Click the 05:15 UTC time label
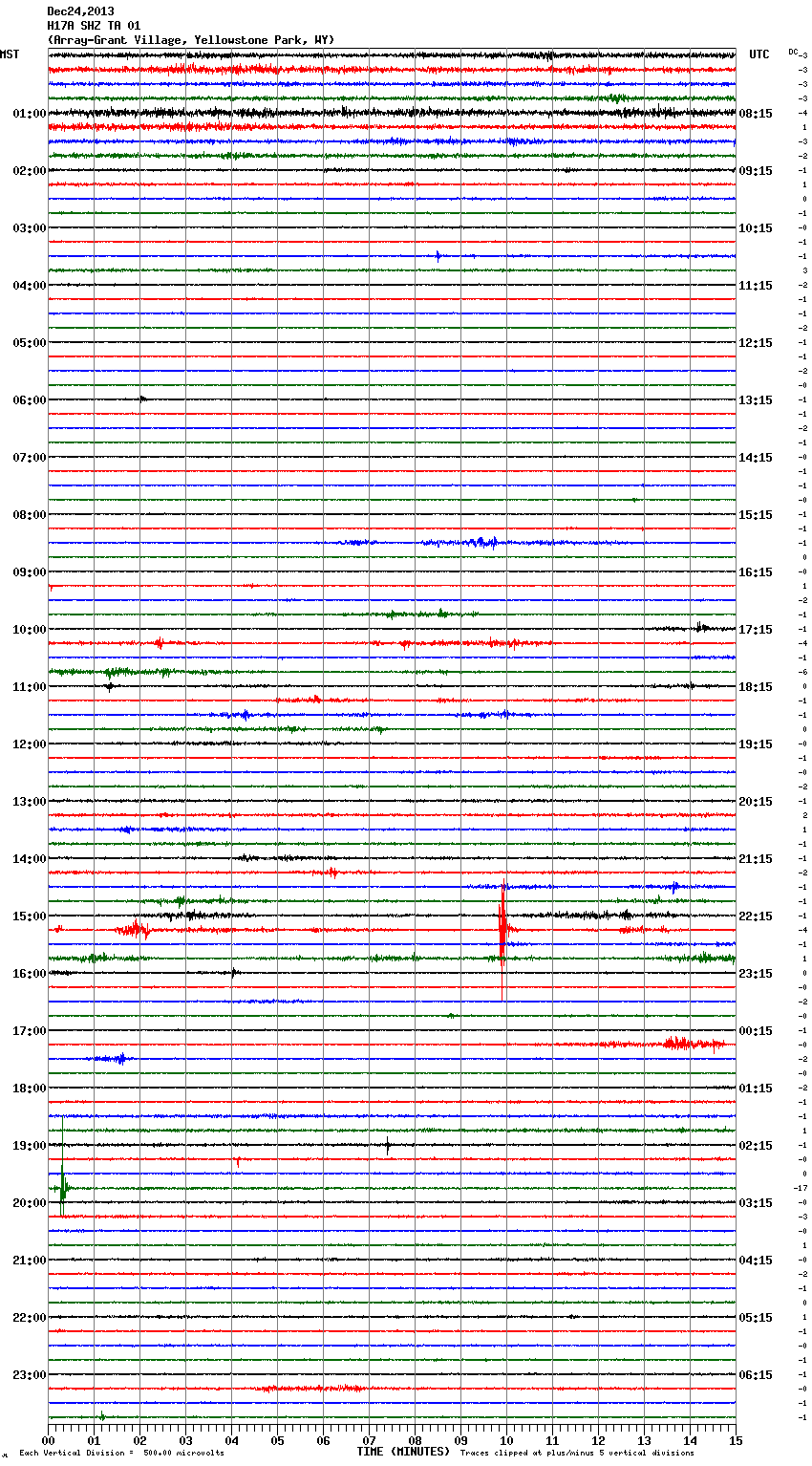The height and width of the screenshot is (1466, 812). tap(756, 1318)
